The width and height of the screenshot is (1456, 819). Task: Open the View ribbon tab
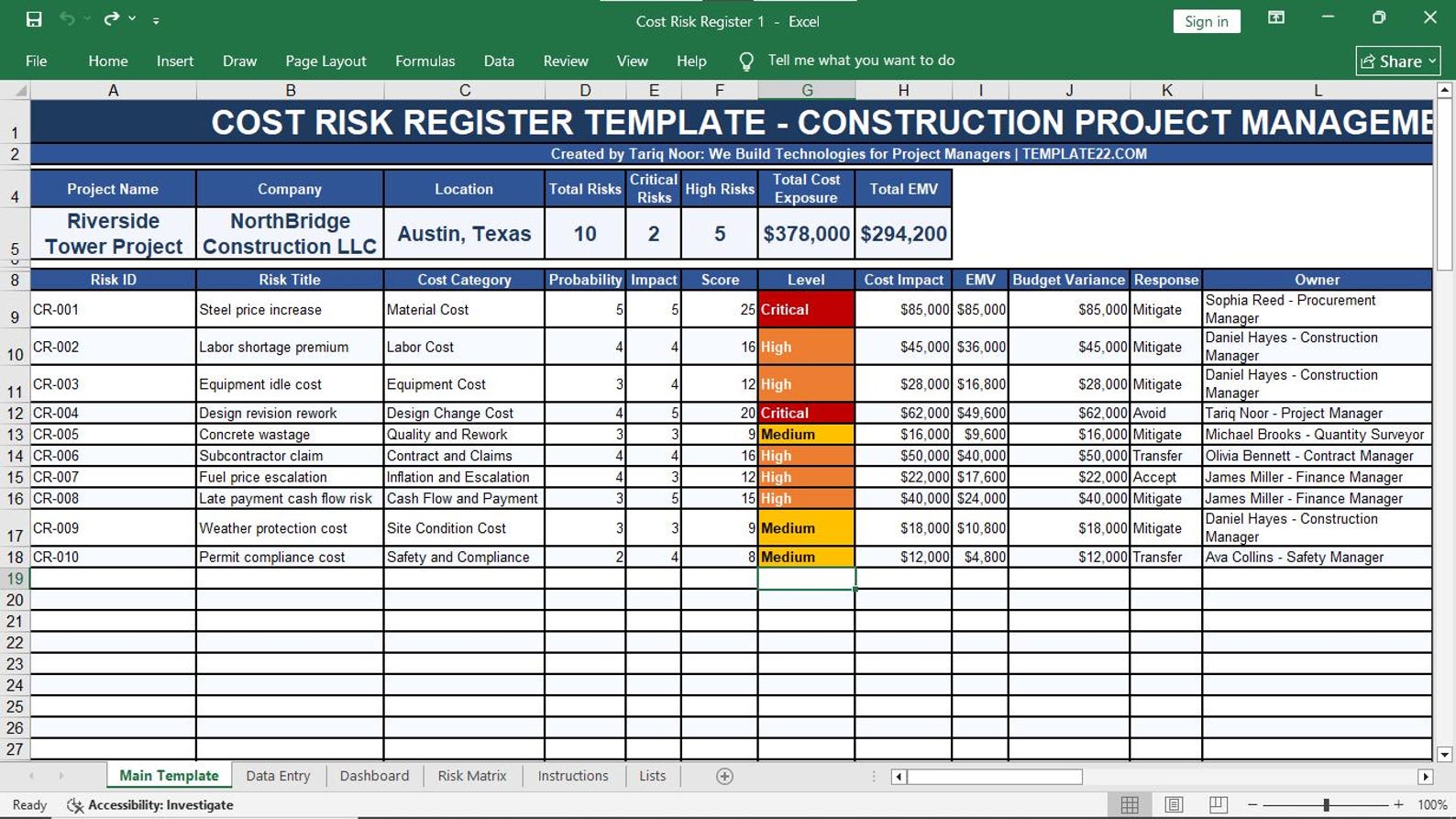tap(632, 61)
